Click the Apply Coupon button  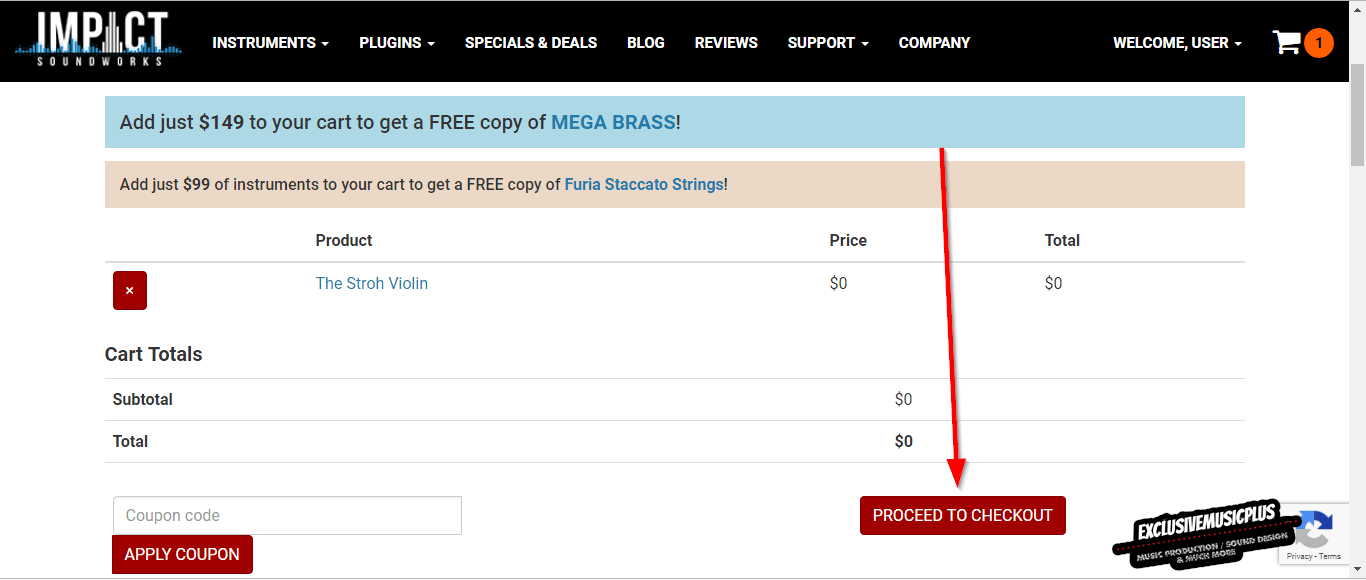[182, 554]
